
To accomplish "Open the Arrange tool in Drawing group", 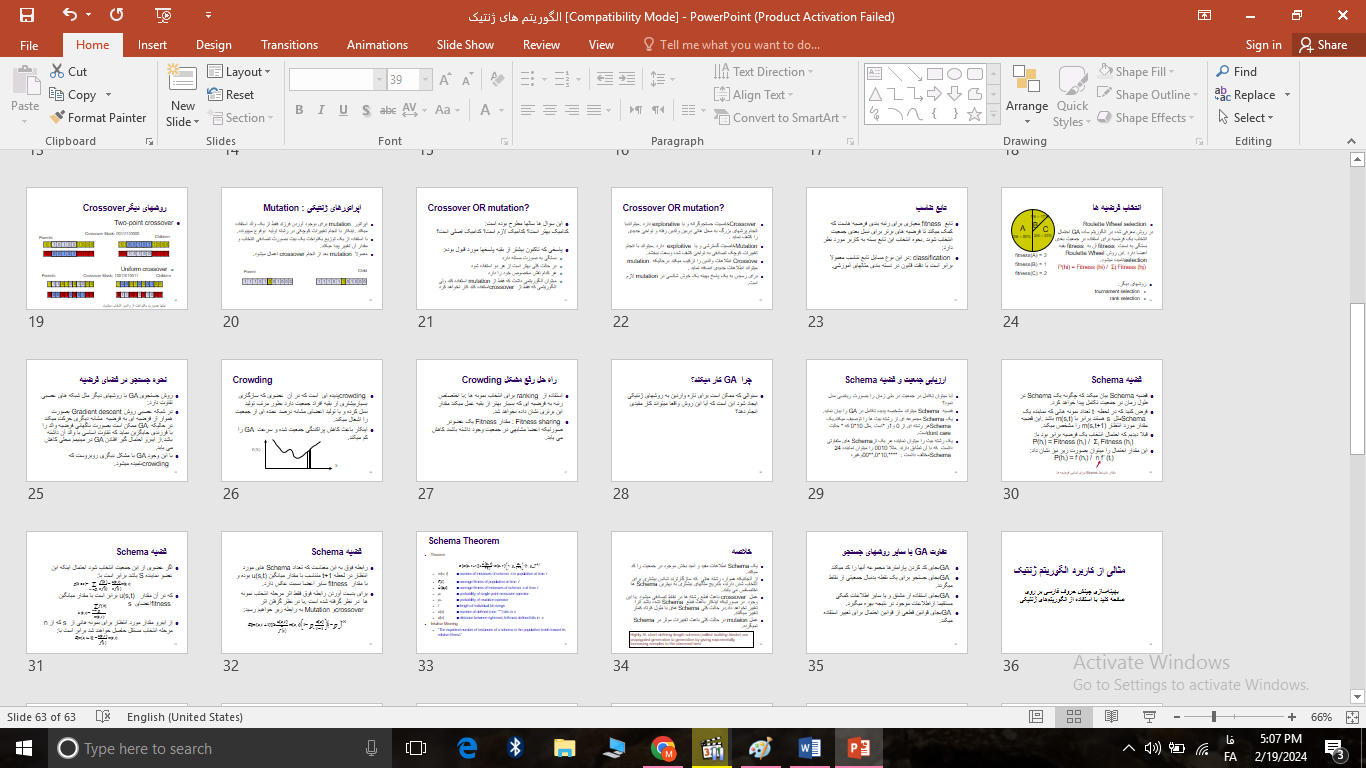I will tap(1027, 91).
